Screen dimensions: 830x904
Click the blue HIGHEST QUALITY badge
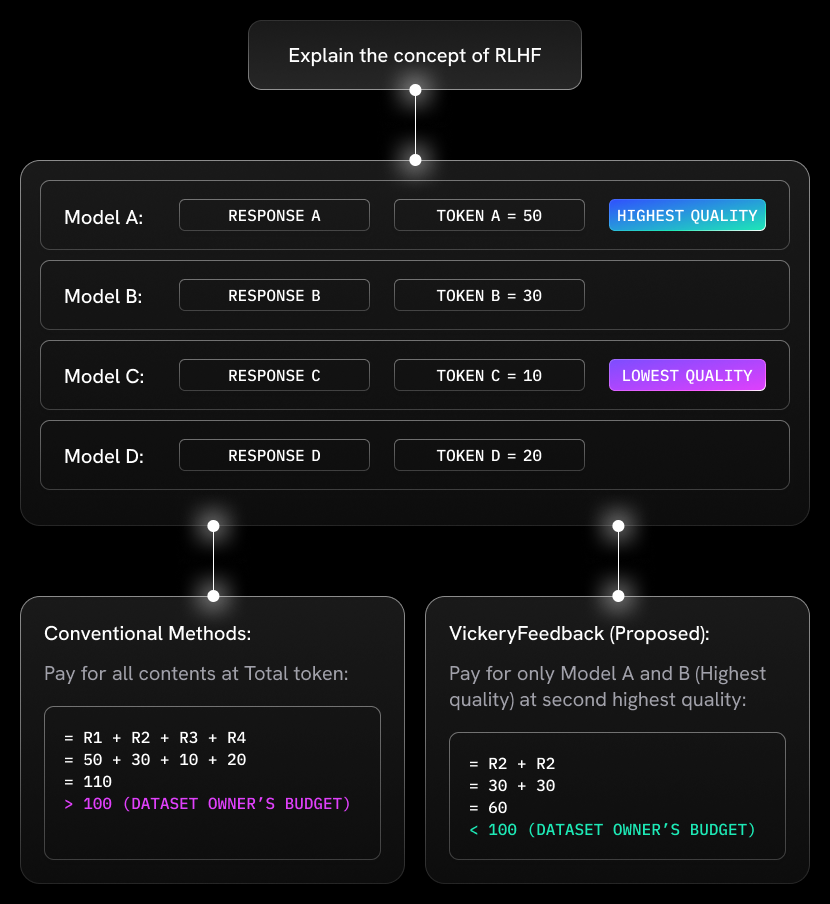coord(687,215)
